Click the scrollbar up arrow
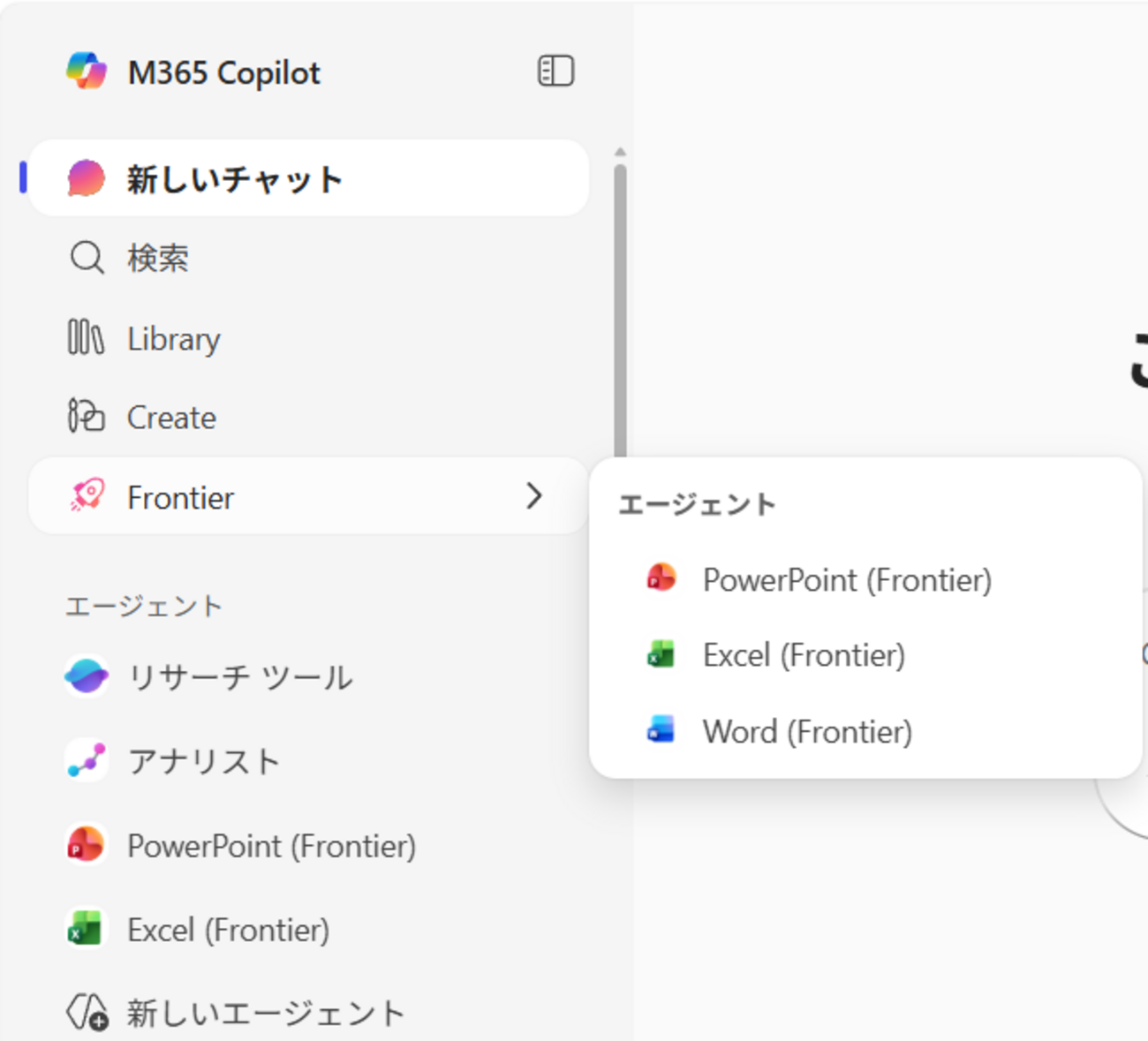Image resolution: width=1148 pixels, height=1041 pixels. (621, 153)
